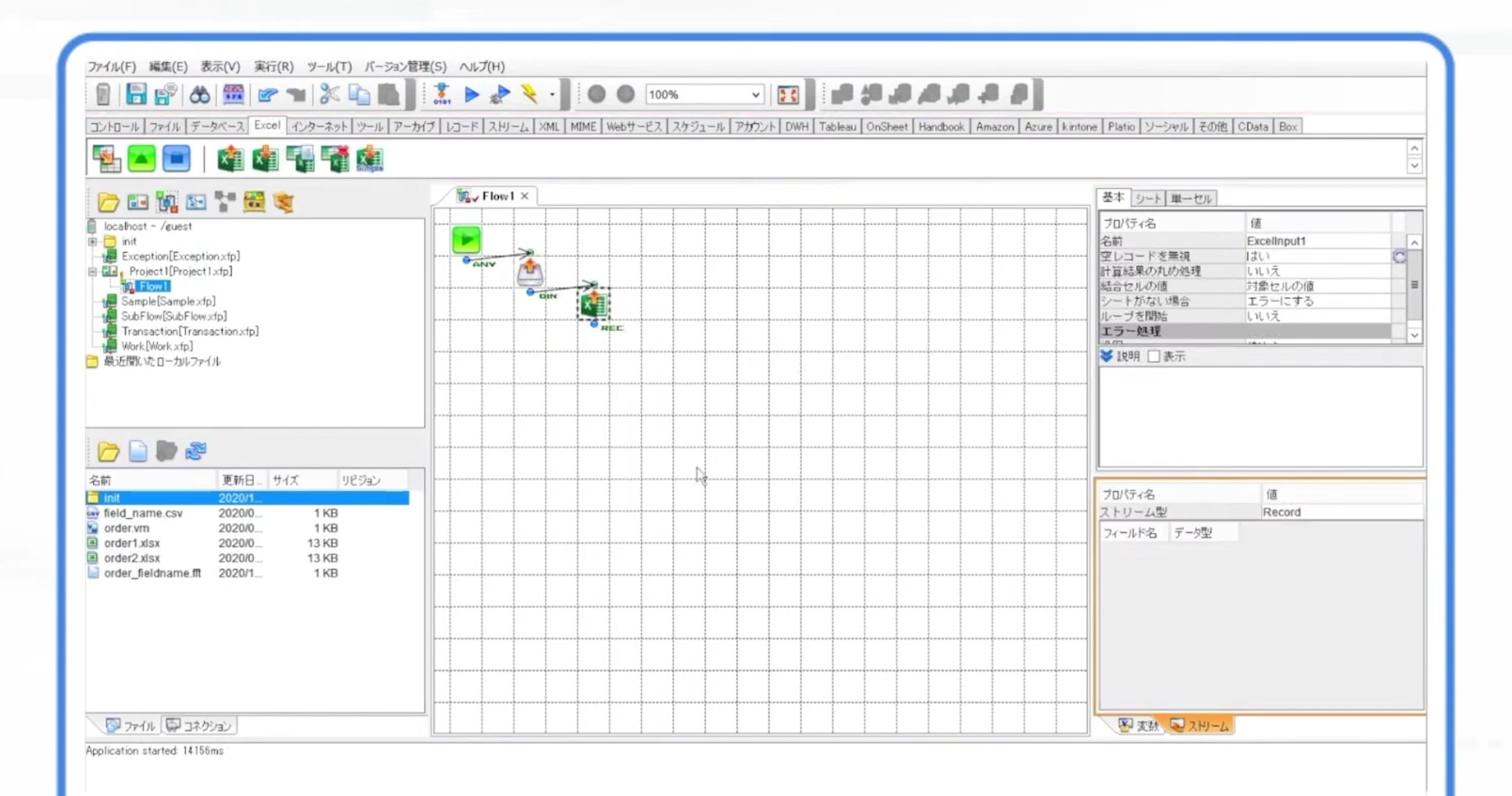Enable the 表示 checkbox beside 説明
1512x796 pixels.
tap(1154, 356)
